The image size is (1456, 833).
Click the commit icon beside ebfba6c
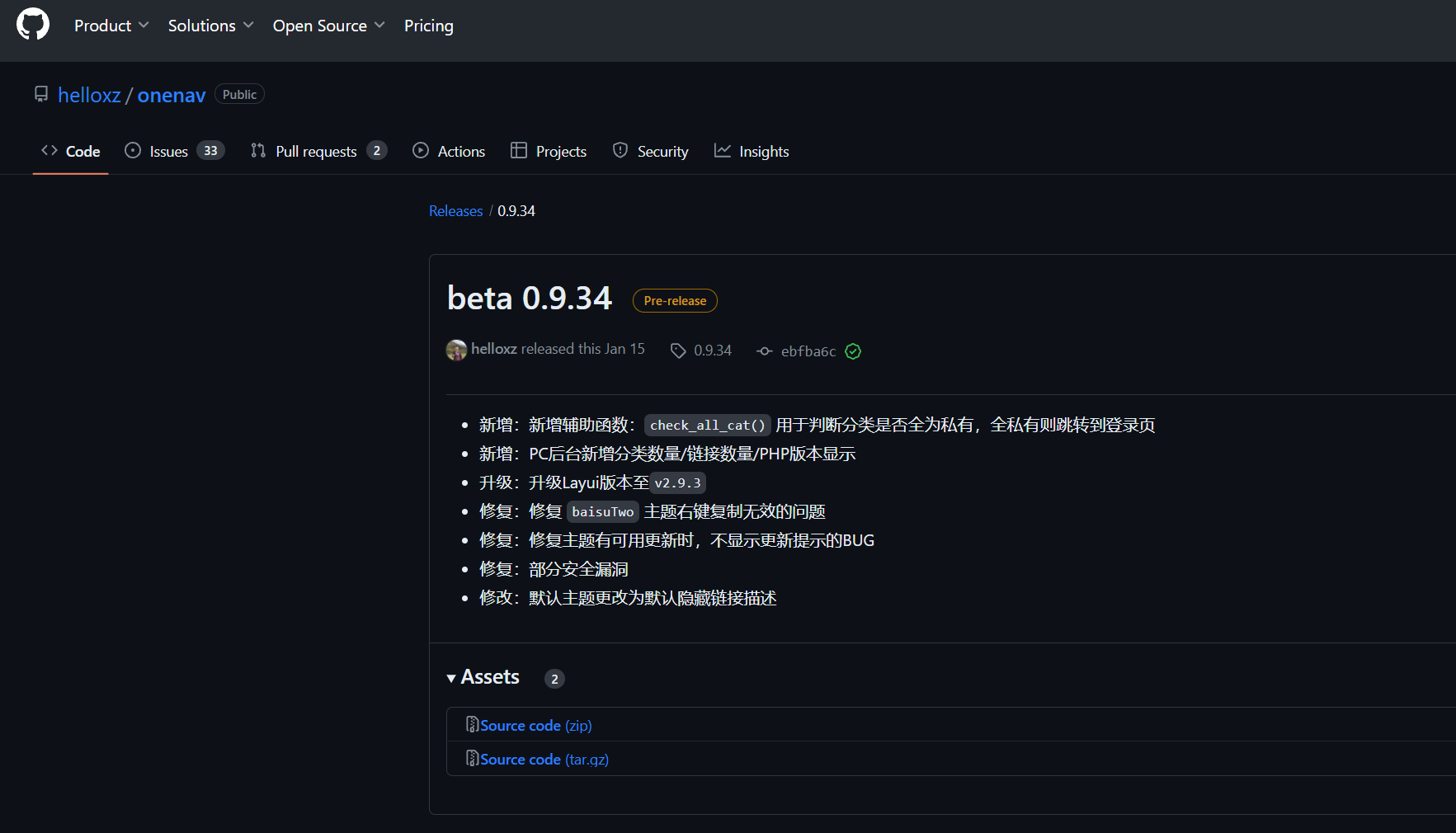(x=765, y=351)
